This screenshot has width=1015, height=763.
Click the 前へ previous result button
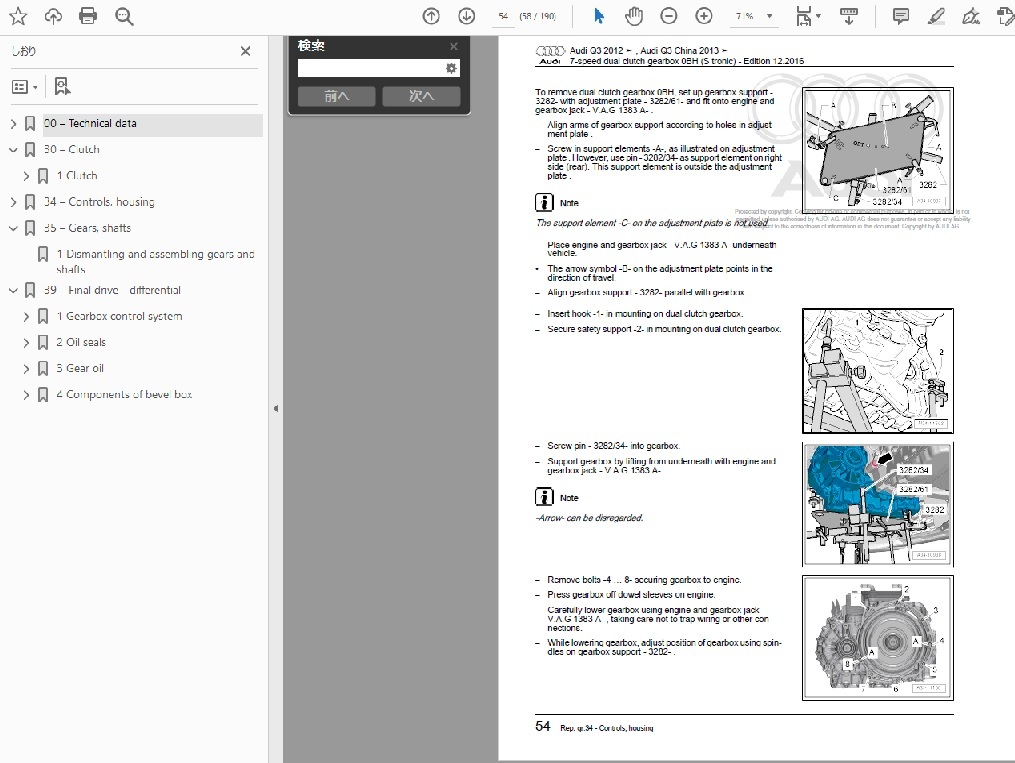click(x=337, y=96)
